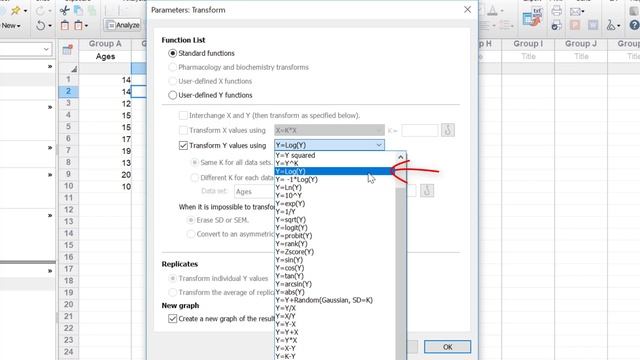This screenshot has width=640, height=360.
Task: Click the table format icon above row numbers
Action: (67, 50)
